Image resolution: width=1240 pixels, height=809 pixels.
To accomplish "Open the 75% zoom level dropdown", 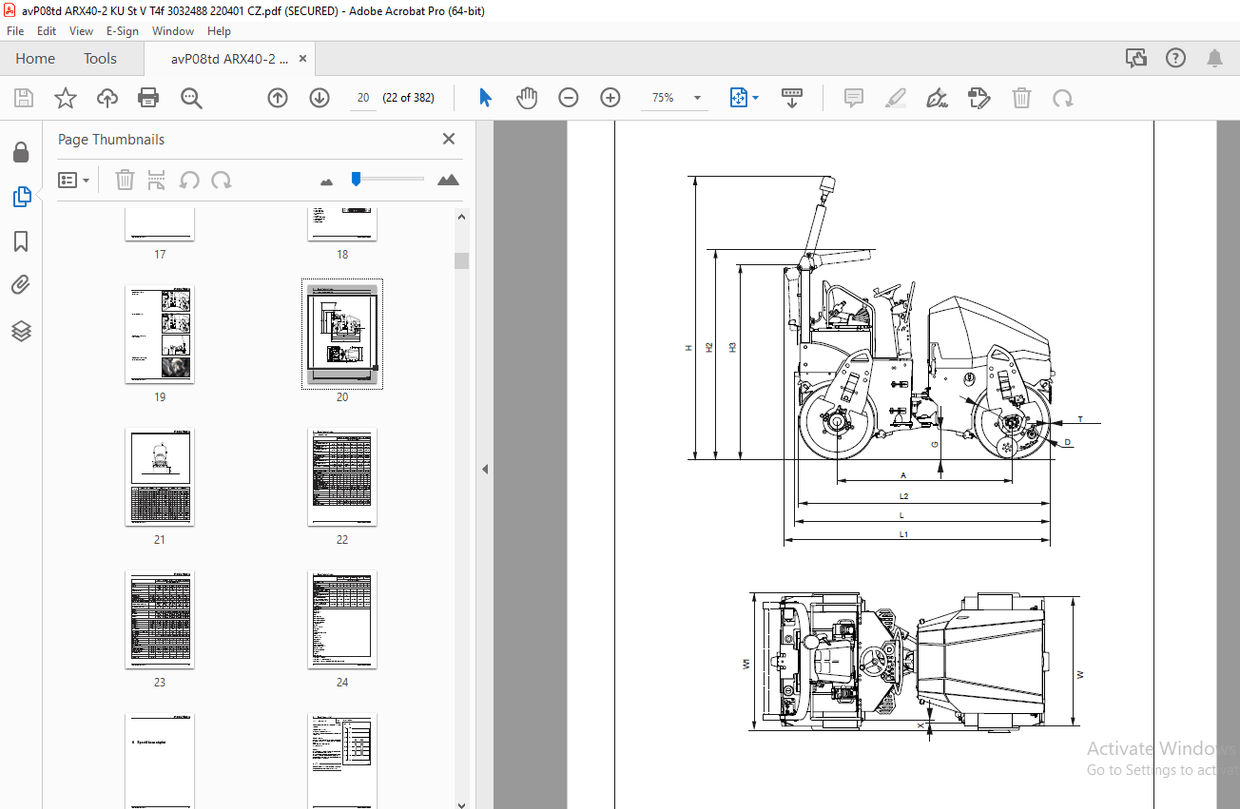I will pos(694,97).
